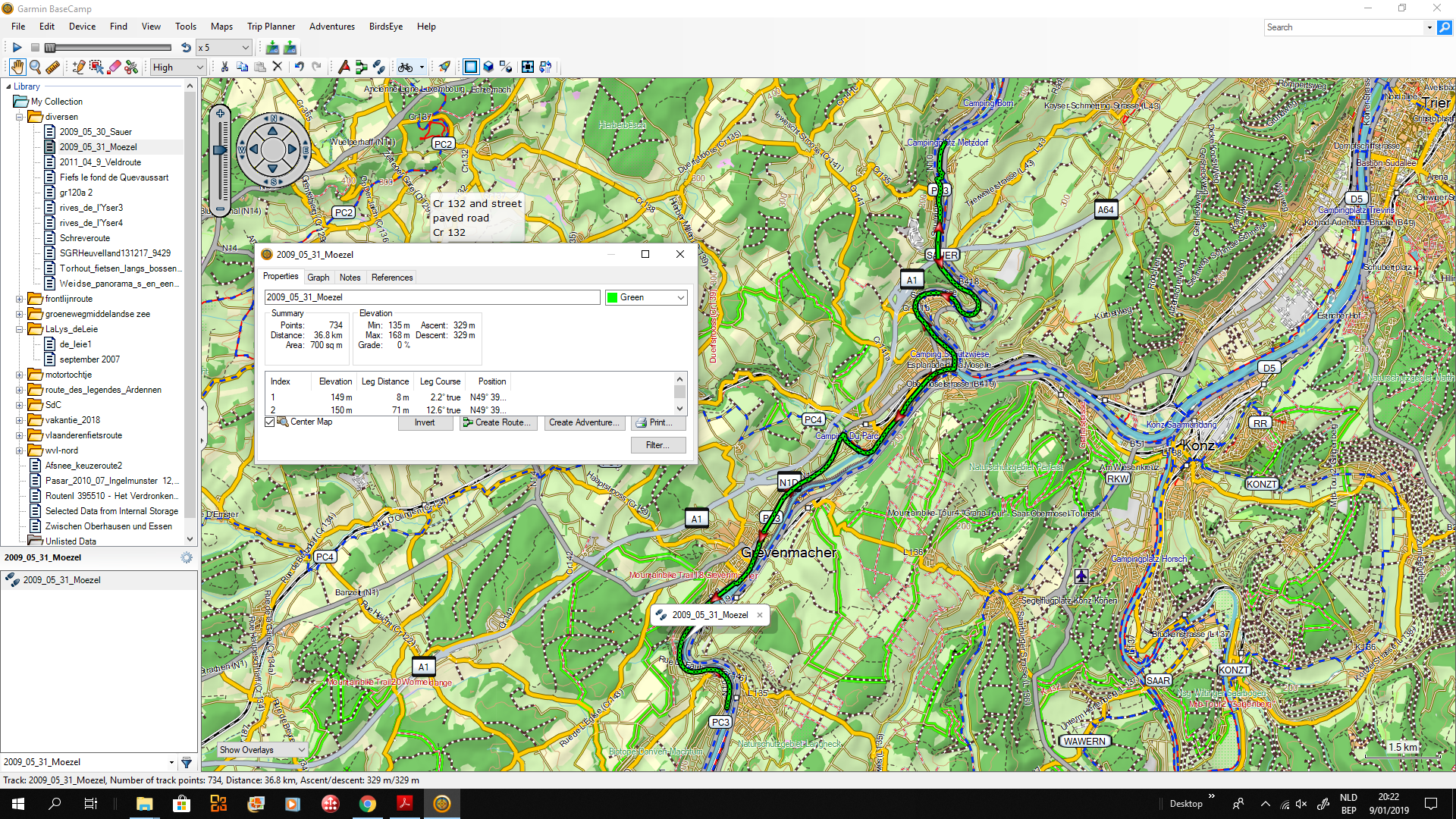This screenshot has height=819, width=1456.
Task: Open the activity profile dropdown arrow
Action: (422, 67)
